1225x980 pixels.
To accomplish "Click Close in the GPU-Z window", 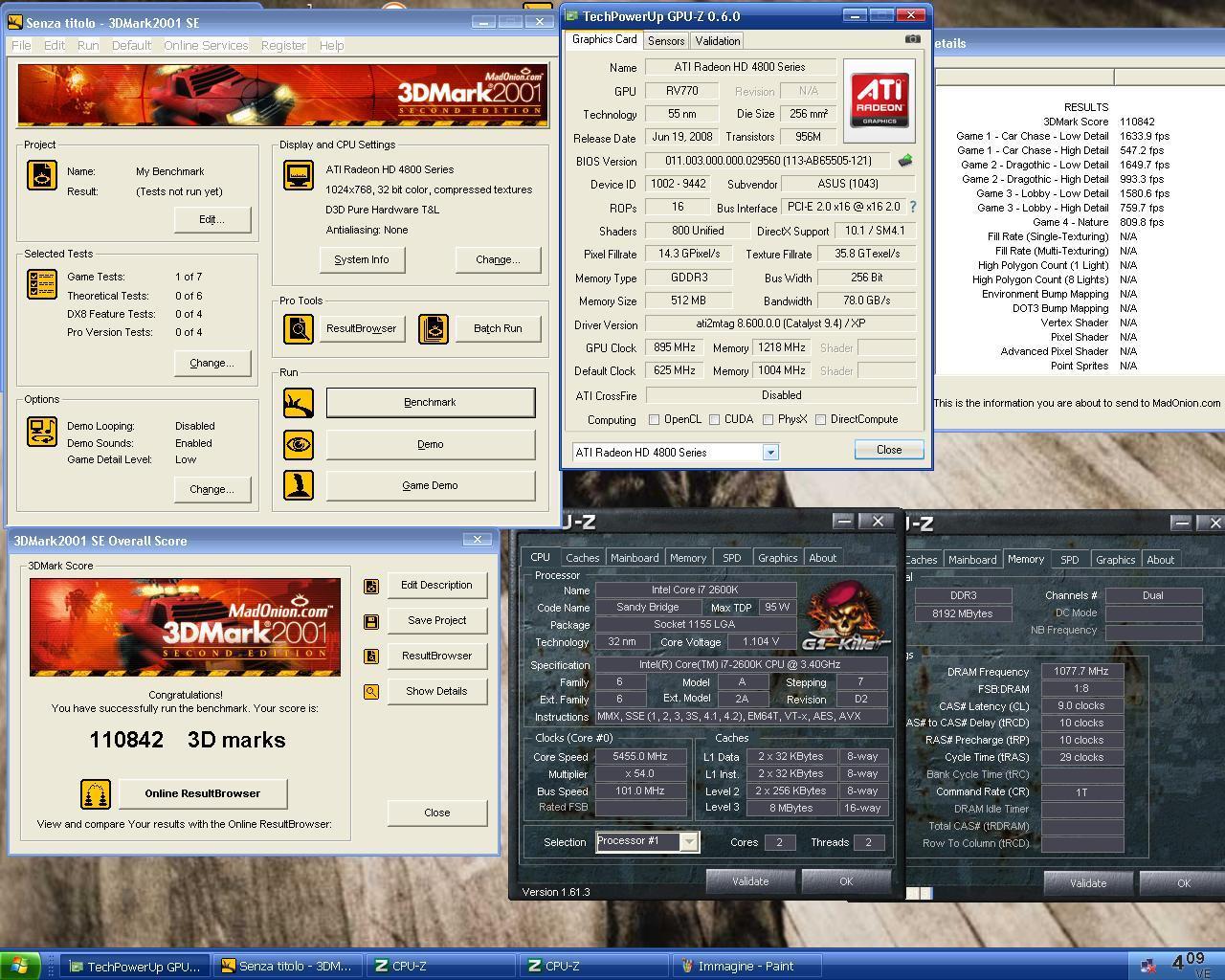I will [889, 450].
